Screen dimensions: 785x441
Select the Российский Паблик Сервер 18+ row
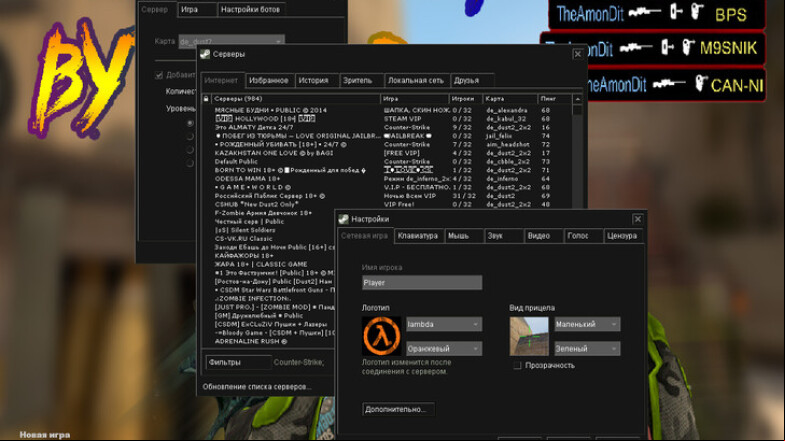point(386,196)
